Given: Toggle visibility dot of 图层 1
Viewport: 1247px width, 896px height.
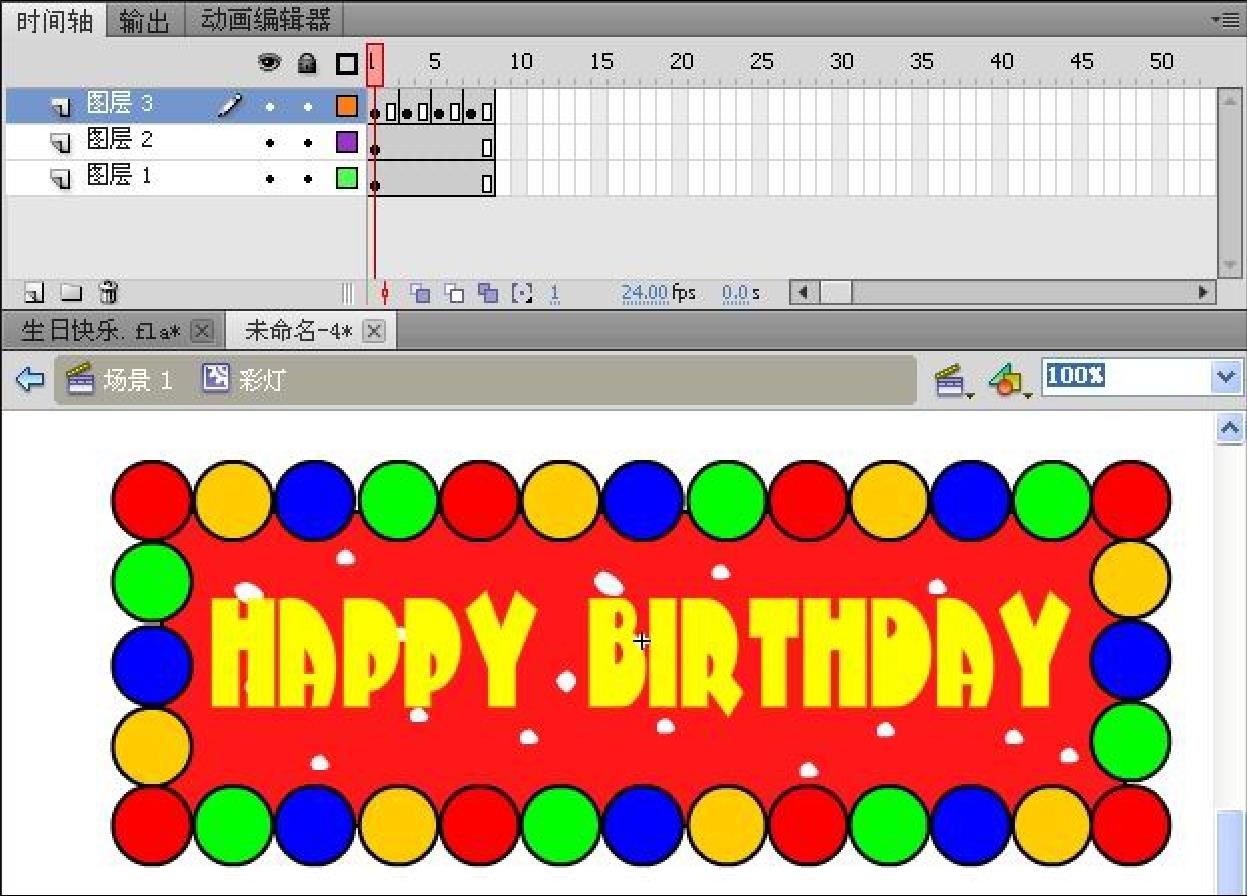Looking at the screenshot, I should pyautogui.click(x=269, y=180).
